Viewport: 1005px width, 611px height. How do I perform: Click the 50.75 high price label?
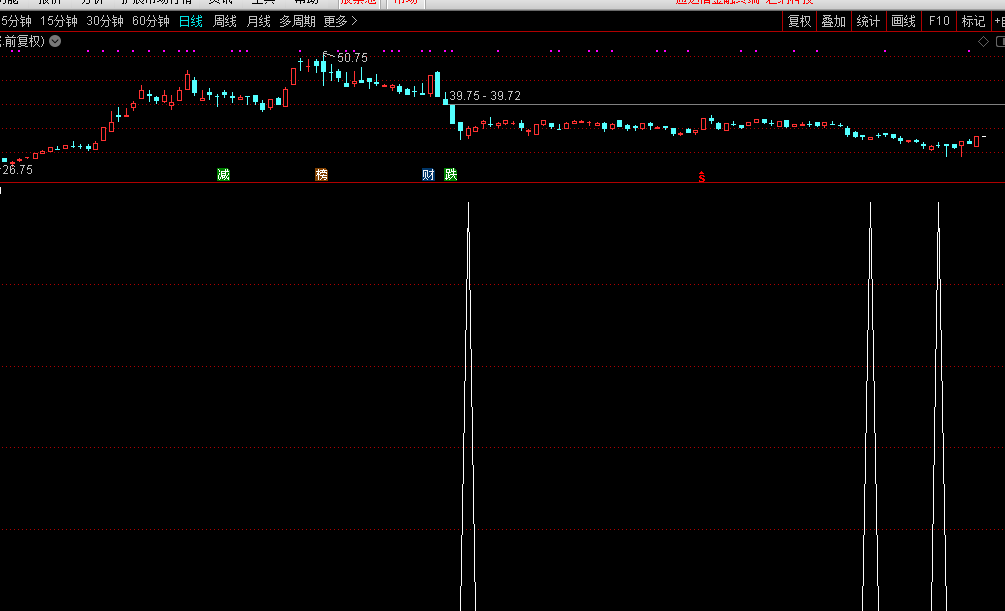(352, 58)
